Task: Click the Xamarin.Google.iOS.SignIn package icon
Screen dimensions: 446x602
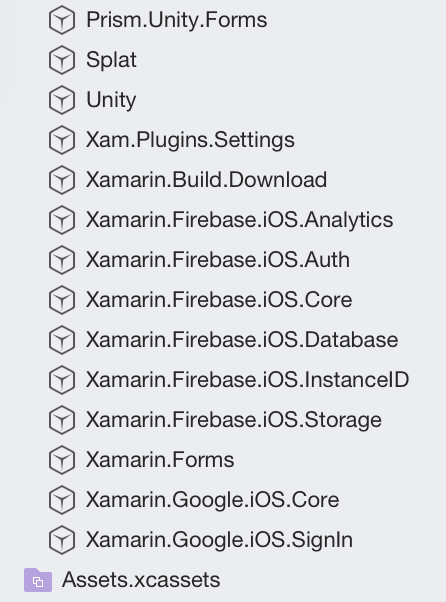Action: [x=61, y=540]
